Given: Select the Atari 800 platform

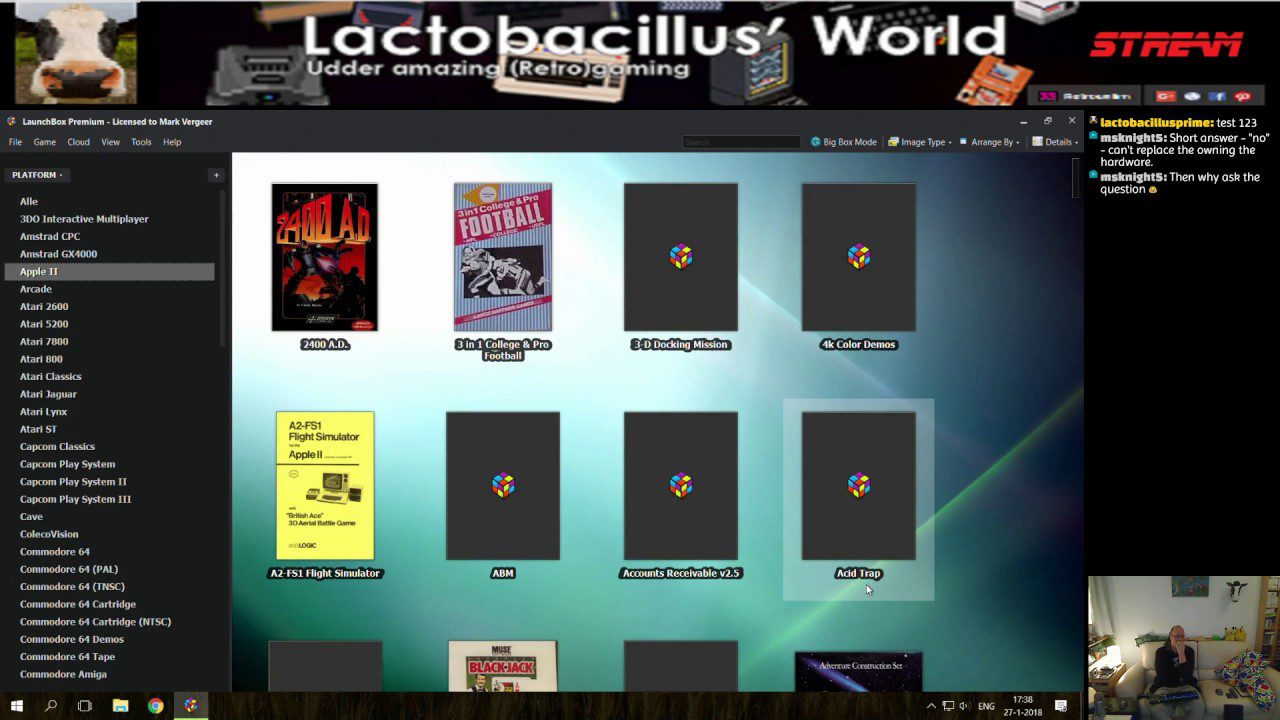Looking at the screenshot, I should click(109, 359).
